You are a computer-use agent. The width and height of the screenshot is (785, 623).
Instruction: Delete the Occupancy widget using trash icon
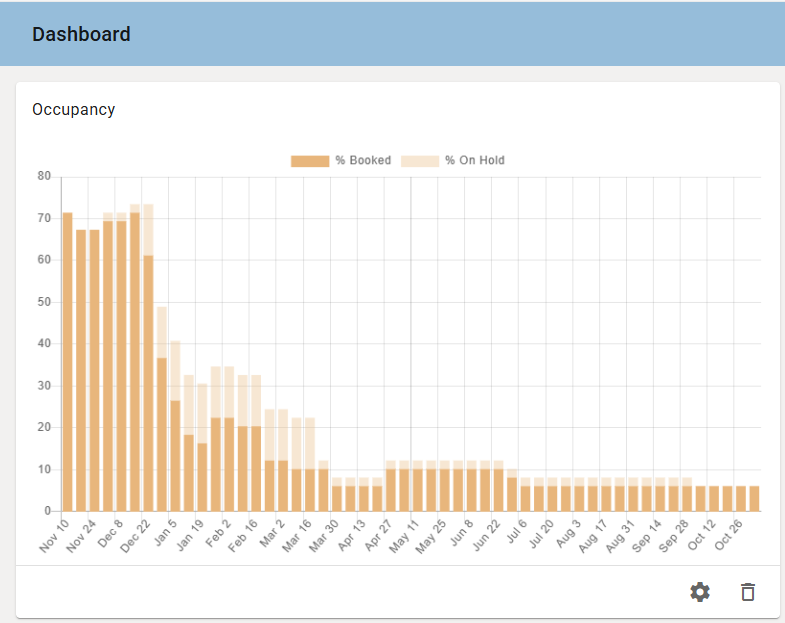[x=748, y=592]
